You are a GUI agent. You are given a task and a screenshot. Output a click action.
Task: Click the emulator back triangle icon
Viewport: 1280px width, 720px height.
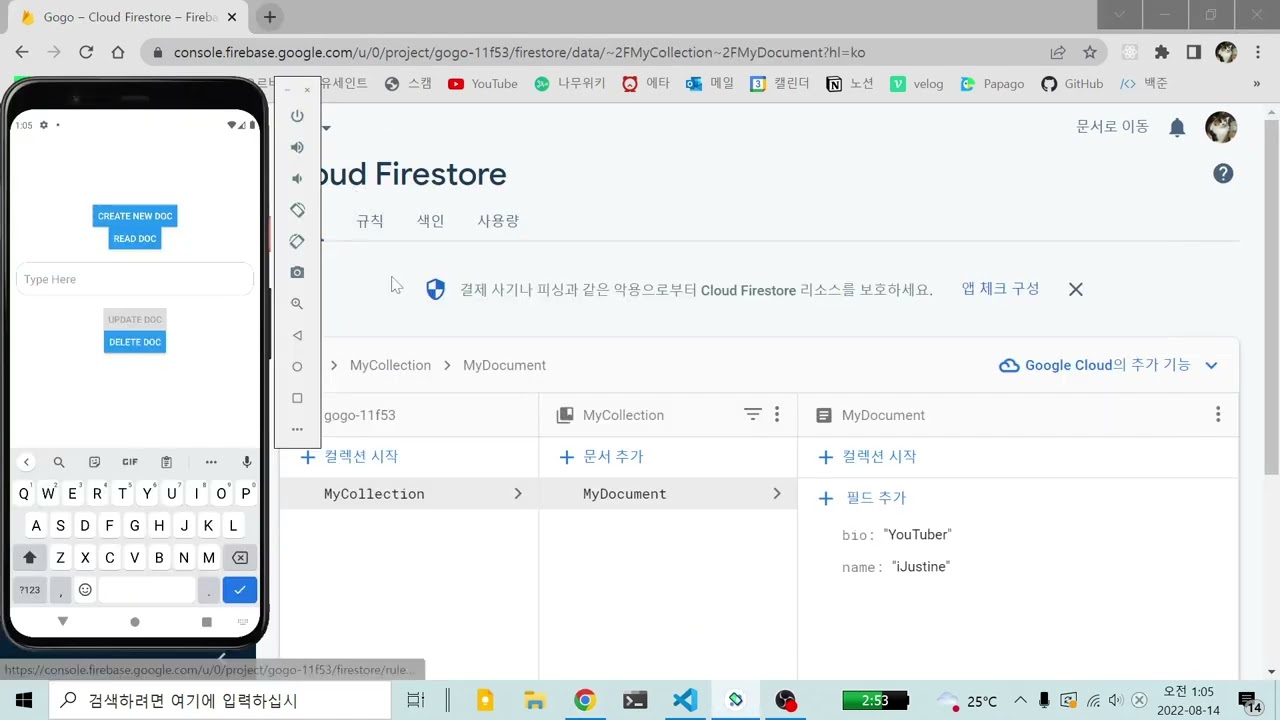pos(297,335)
